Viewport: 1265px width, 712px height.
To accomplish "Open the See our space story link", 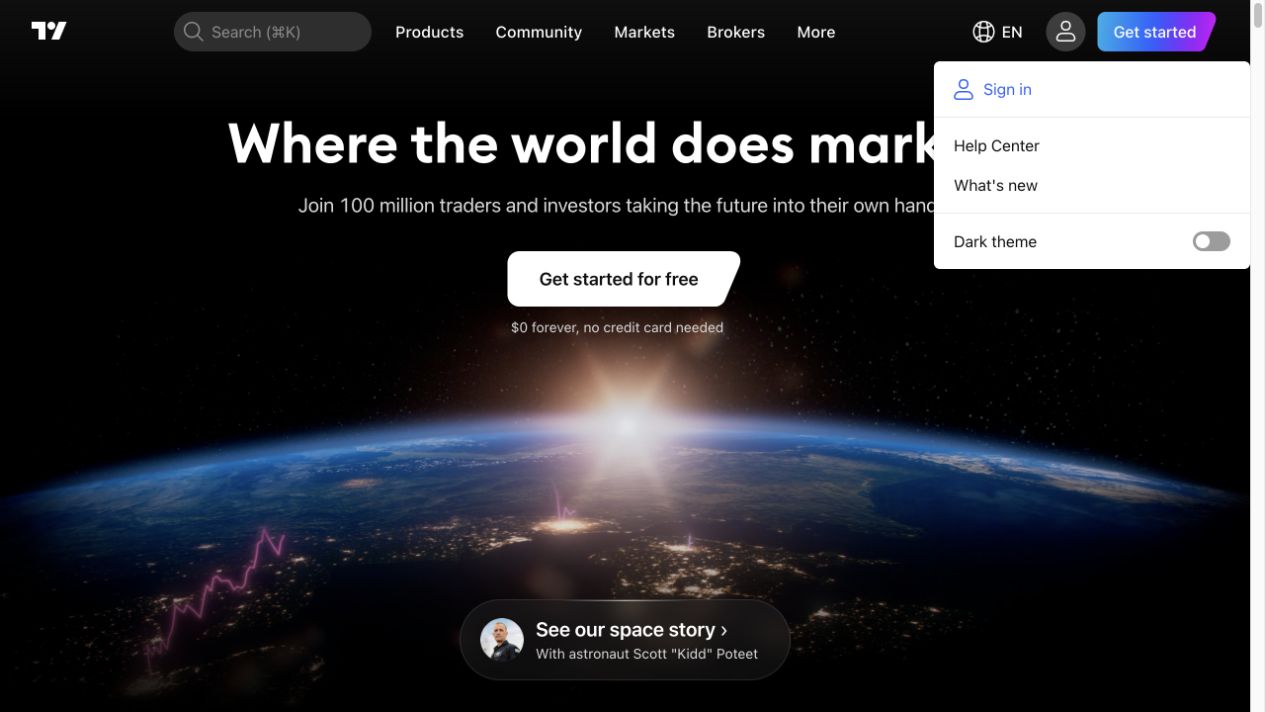I will (625, 640).
